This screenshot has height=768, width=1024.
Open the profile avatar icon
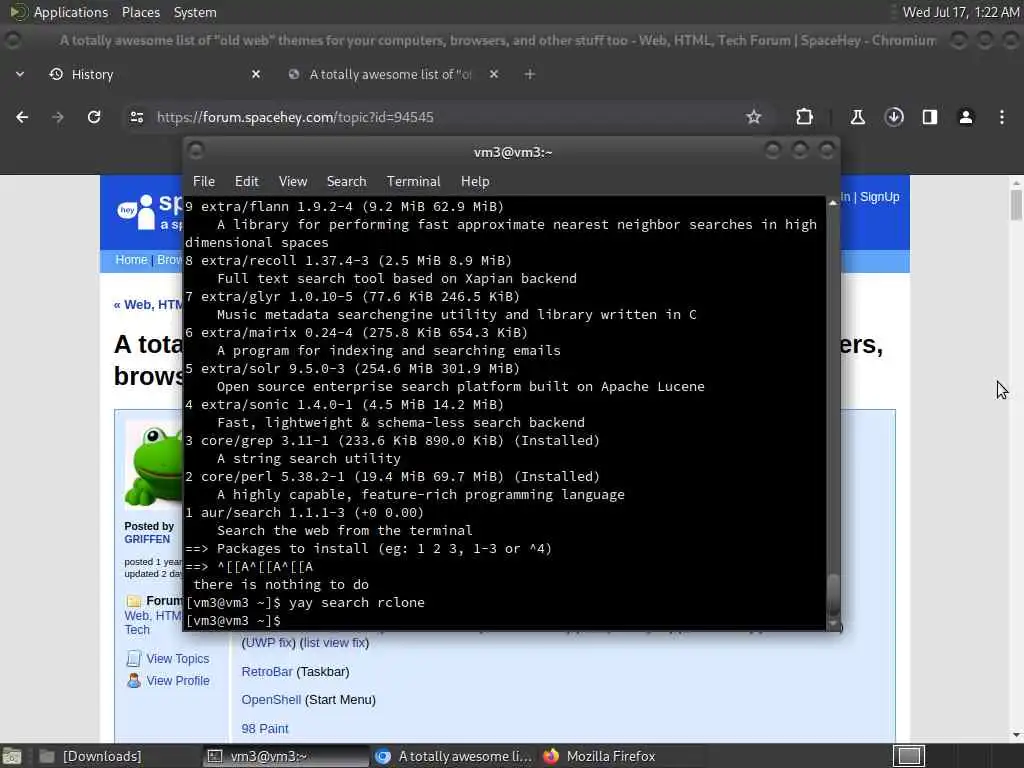[966, 117]
